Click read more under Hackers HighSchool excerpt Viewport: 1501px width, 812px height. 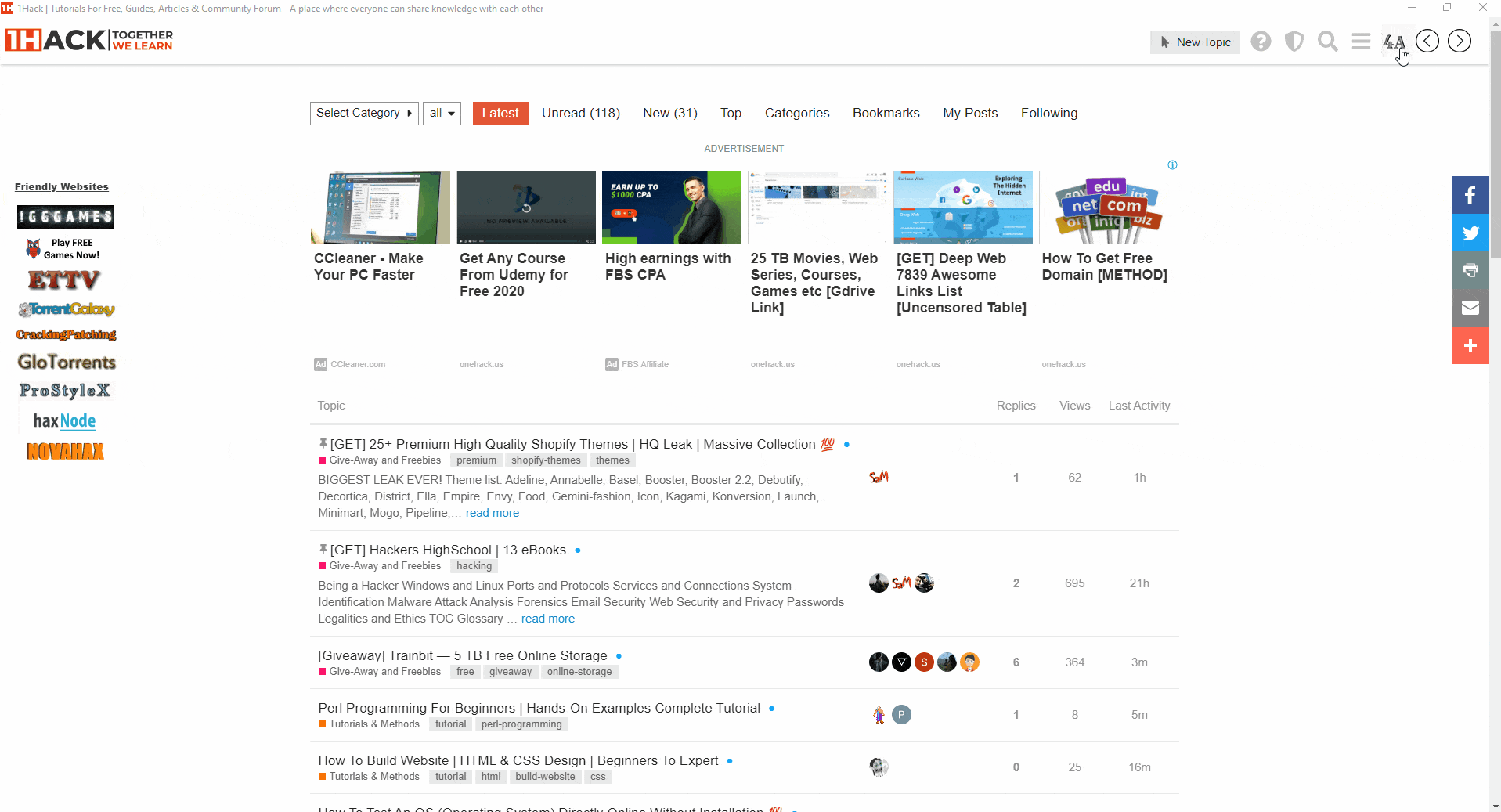click(548, 619)
